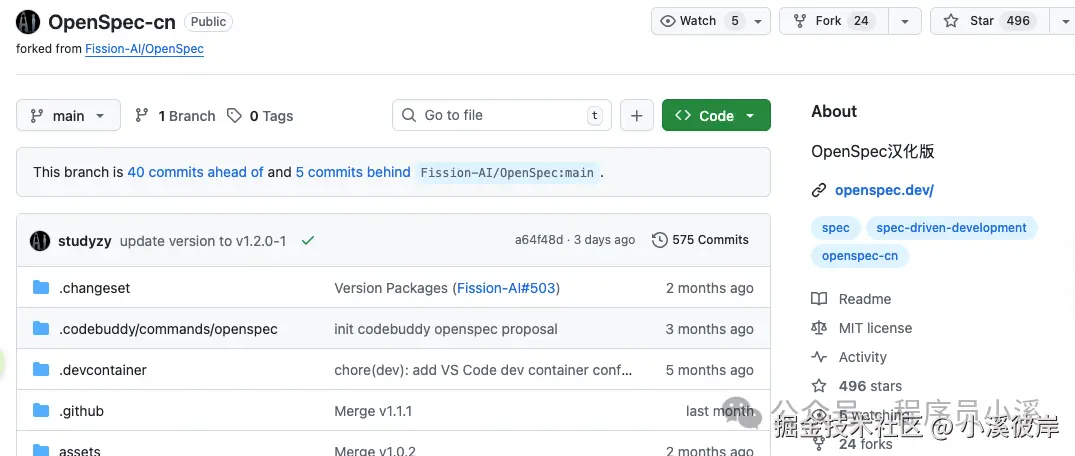This screenshot has height=456, width=1075.
Task: Select the spec-driven-development topic tag
Action: (x=952, y=228)
